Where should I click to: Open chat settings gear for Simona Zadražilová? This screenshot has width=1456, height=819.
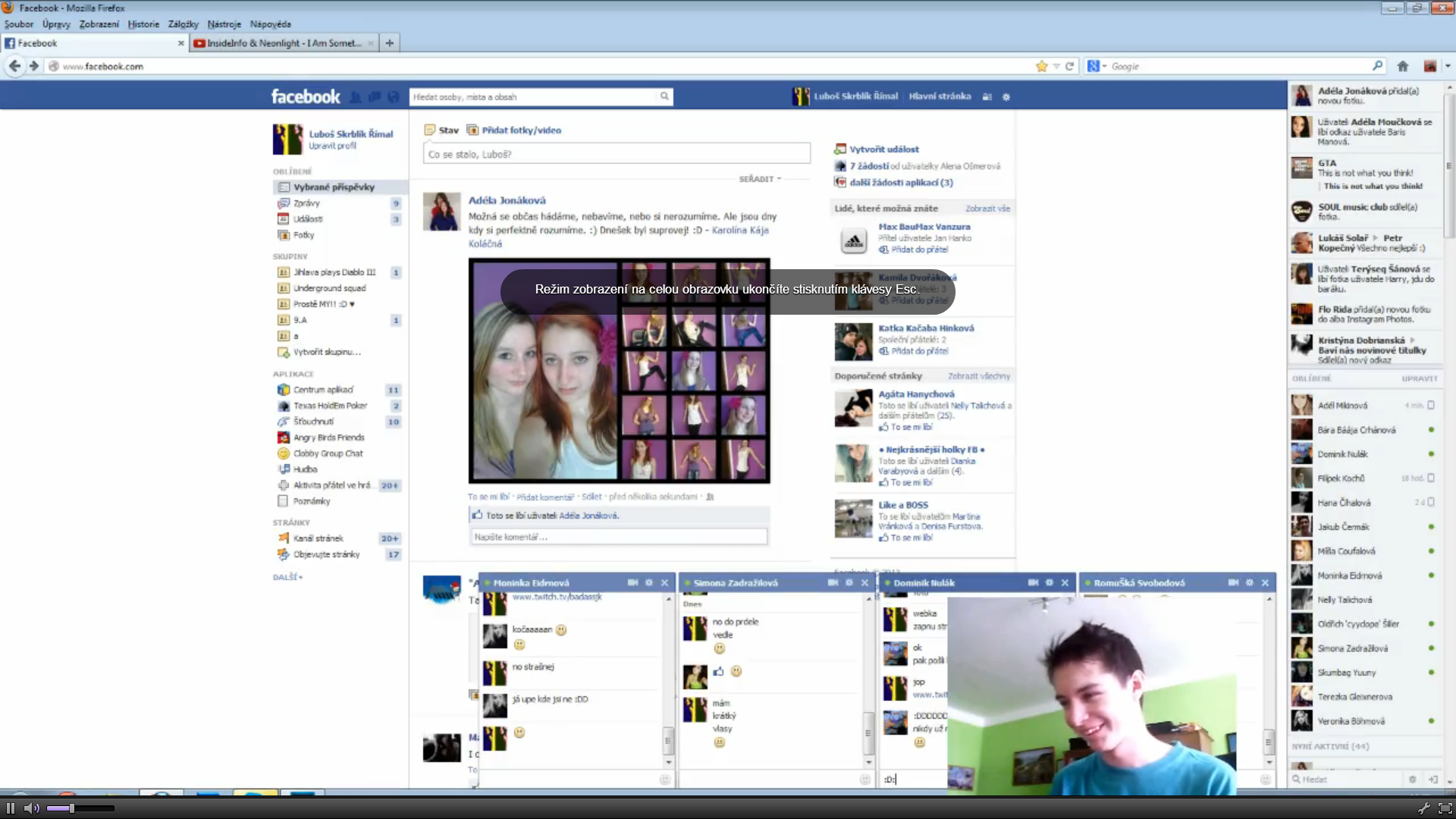(849, 582)
